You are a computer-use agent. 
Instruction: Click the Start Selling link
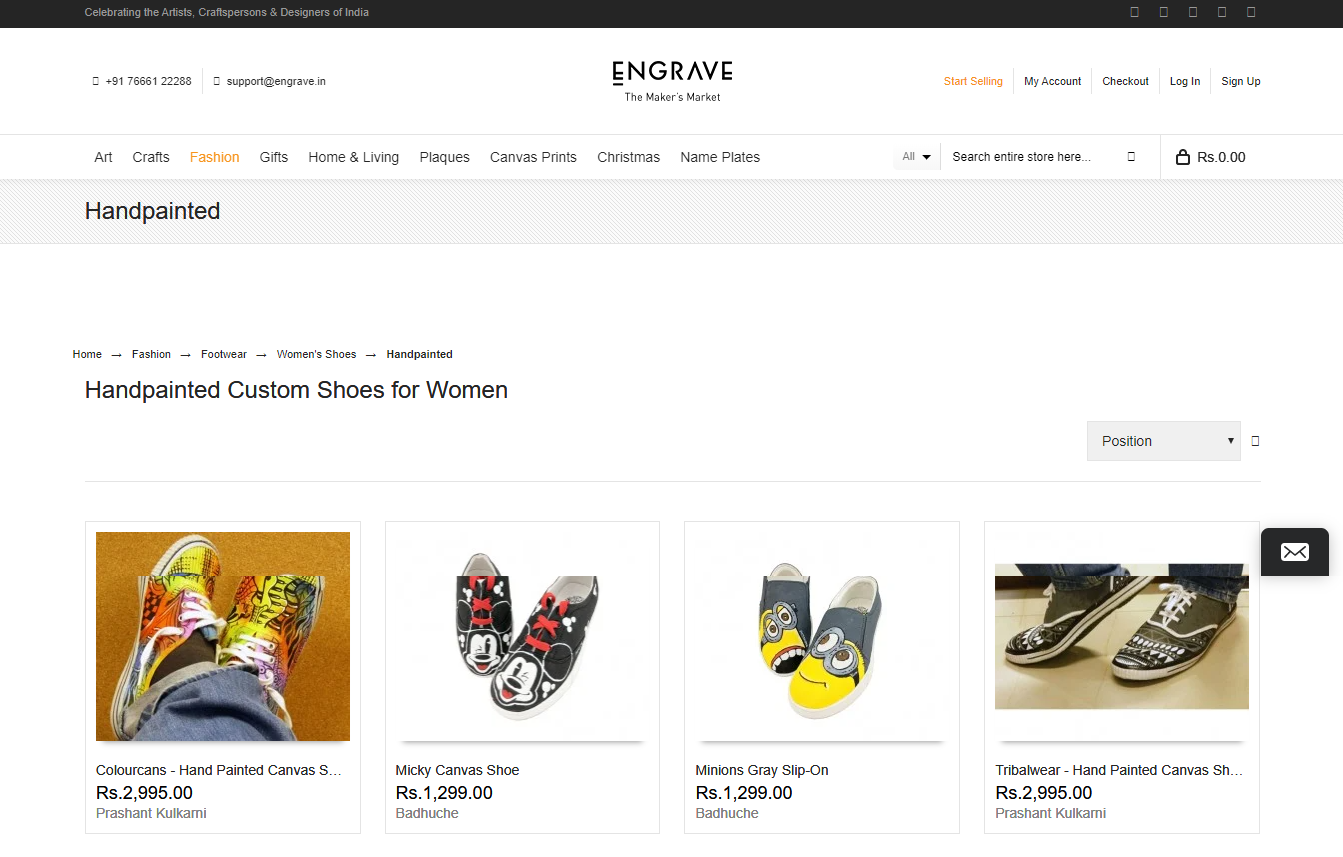point(973,82)
